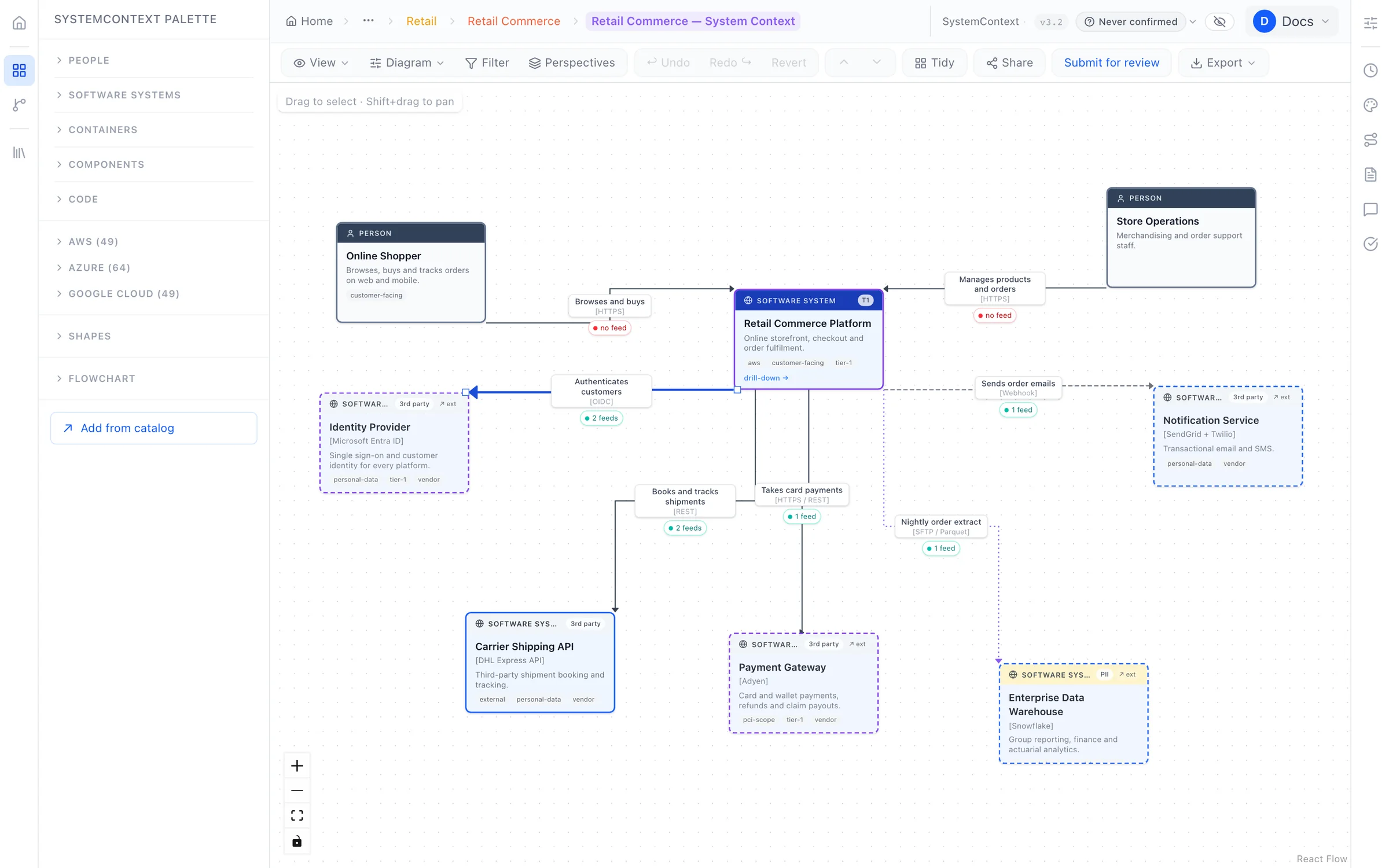Open the document icon on right rail
The height and width of the screenshot is (868, 1389).
(1370, 175)
